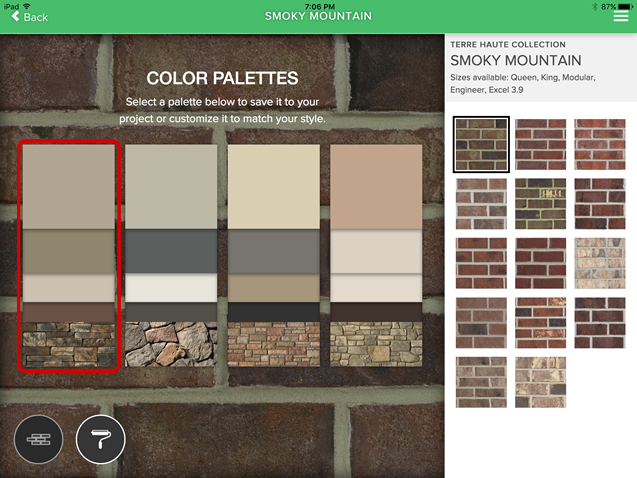
Task: Select top-row right bright red brick thumbnail
Action: click(600, 145)
